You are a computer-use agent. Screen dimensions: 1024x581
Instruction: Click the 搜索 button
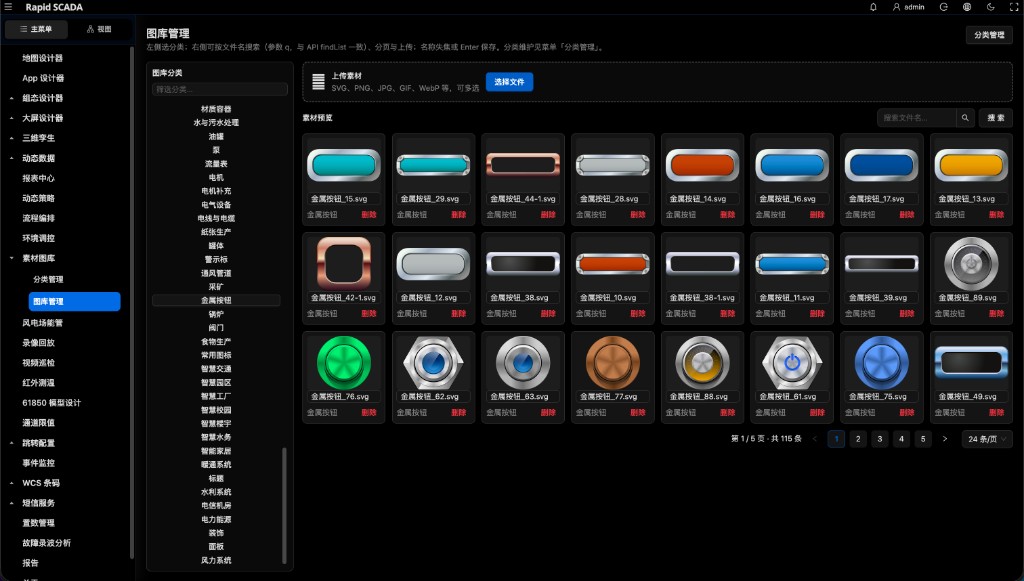995,118
